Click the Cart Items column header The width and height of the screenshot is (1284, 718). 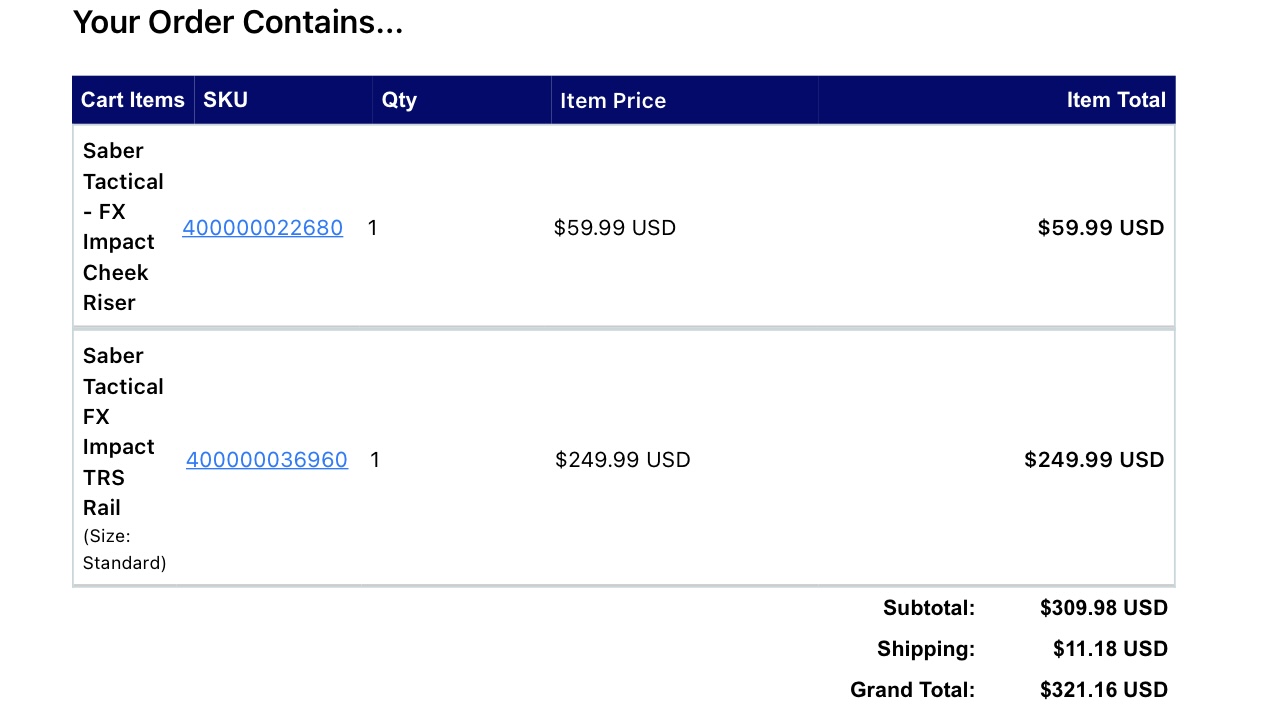(x=133, y=100)
